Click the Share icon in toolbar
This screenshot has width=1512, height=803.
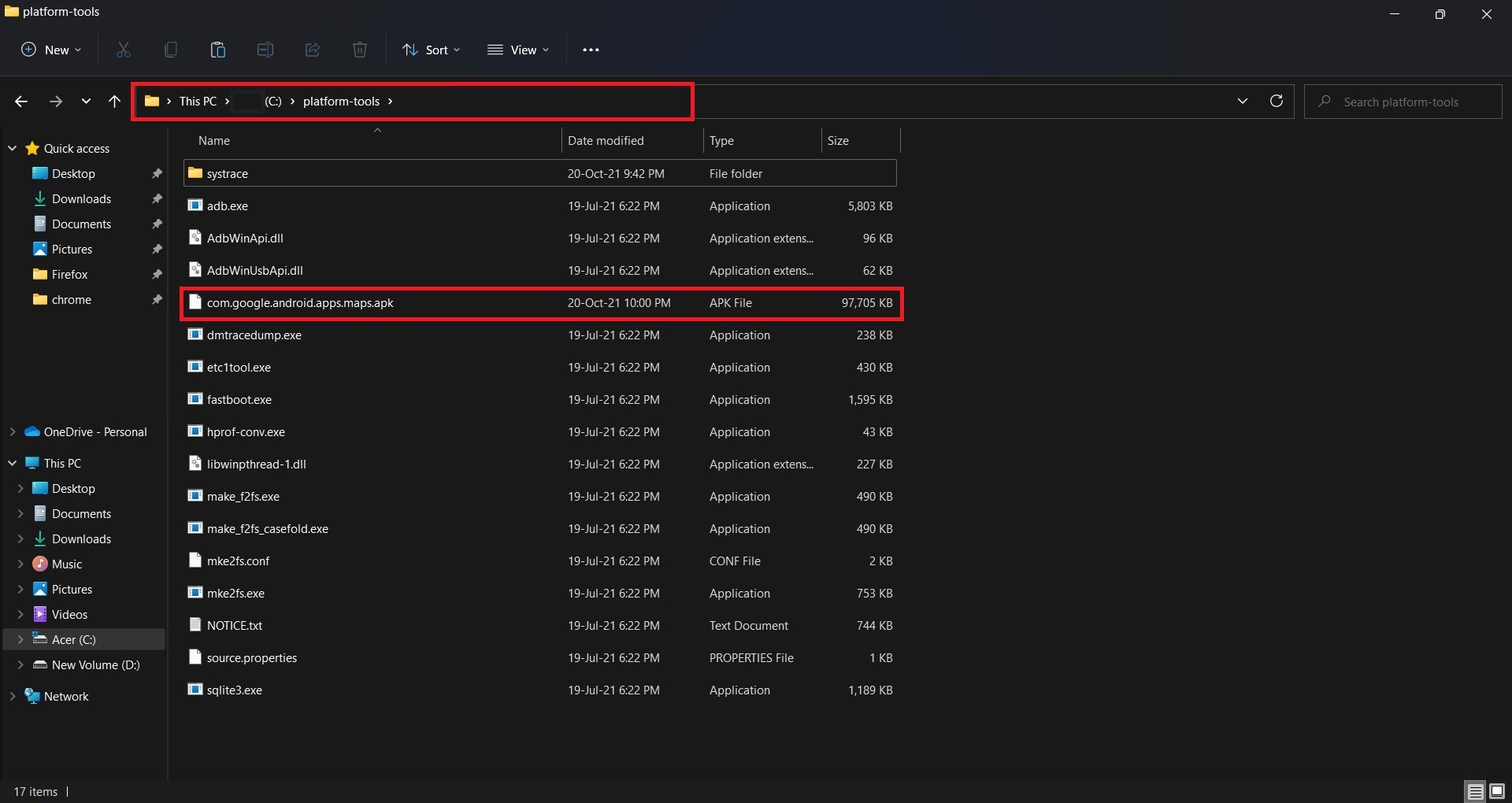click(x=313, y=50)
